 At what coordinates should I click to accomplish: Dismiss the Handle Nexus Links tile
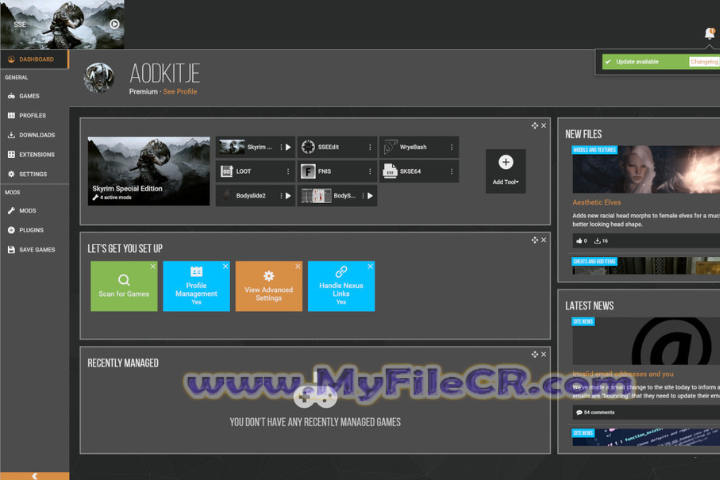(370, 266)
